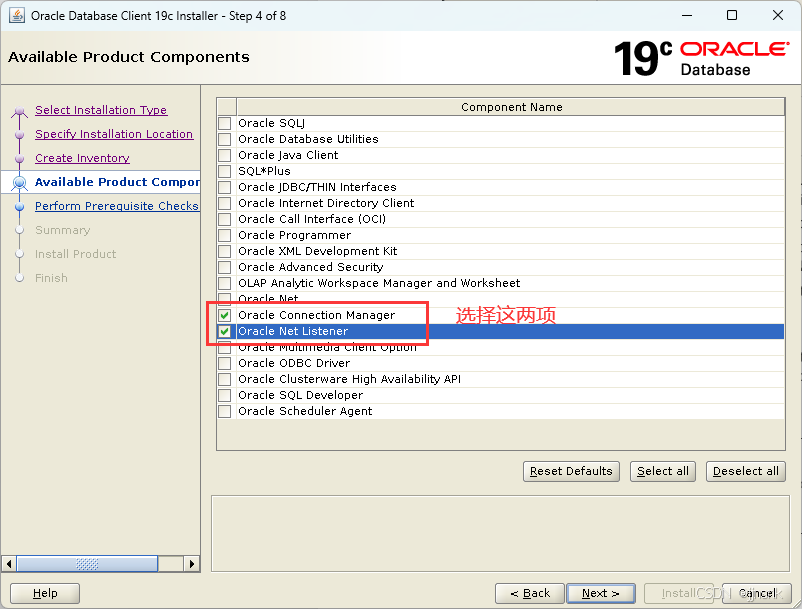Image resolution: width=802 pixels, height=609 pixels.
Task: Check the Oracle Scheduler Agent checkbox
Action: pos(225,411)
